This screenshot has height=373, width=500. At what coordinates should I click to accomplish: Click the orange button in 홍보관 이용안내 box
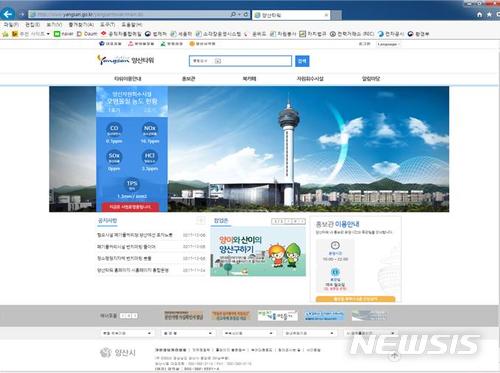355,299
